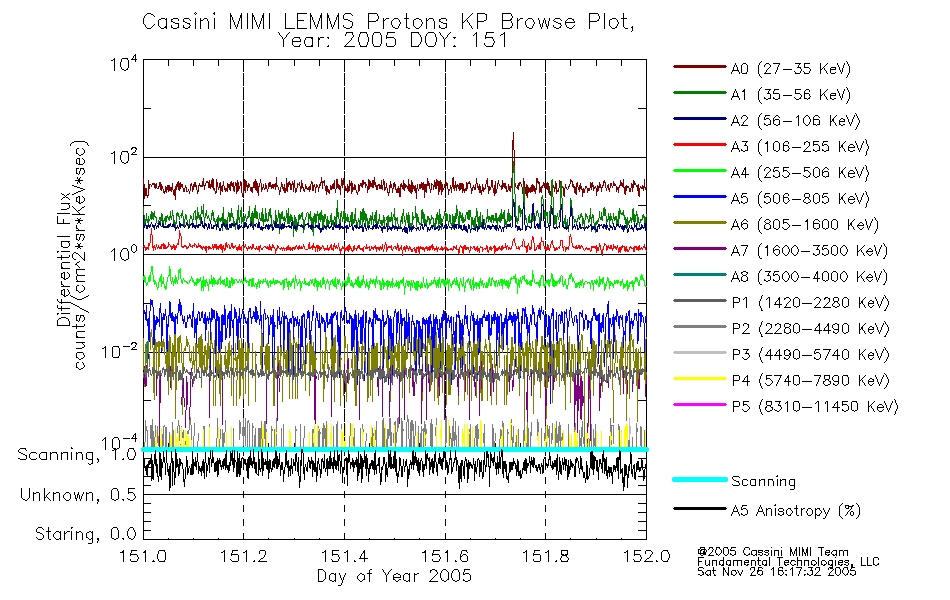Click the dark green A1 legend line swatch

click(x=700, y=93)
